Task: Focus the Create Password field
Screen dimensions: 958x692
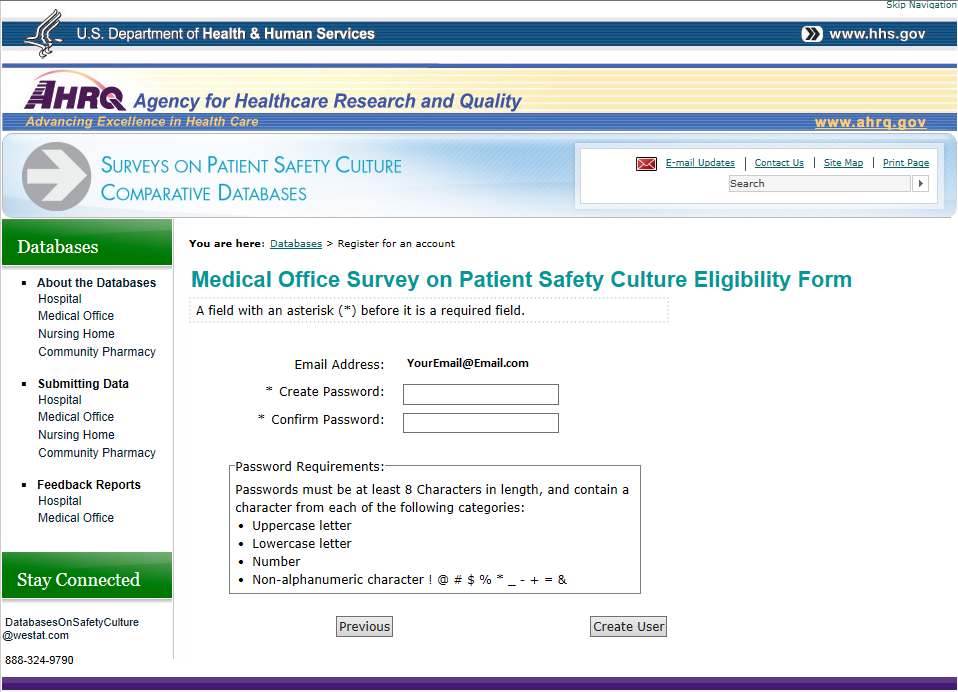Action: tap(480, 394)
